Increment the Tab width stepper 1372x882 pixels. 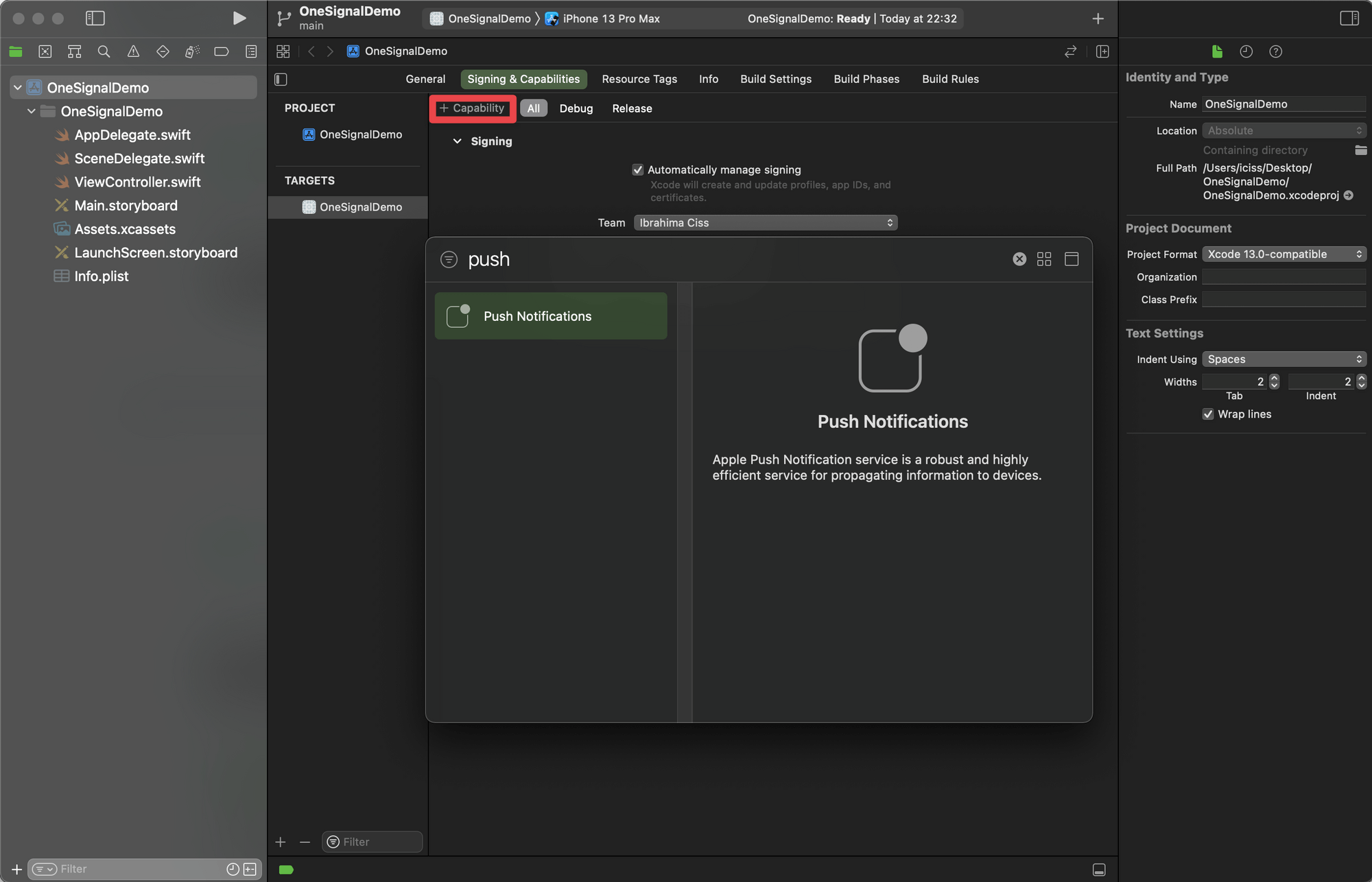[1274, 378]
